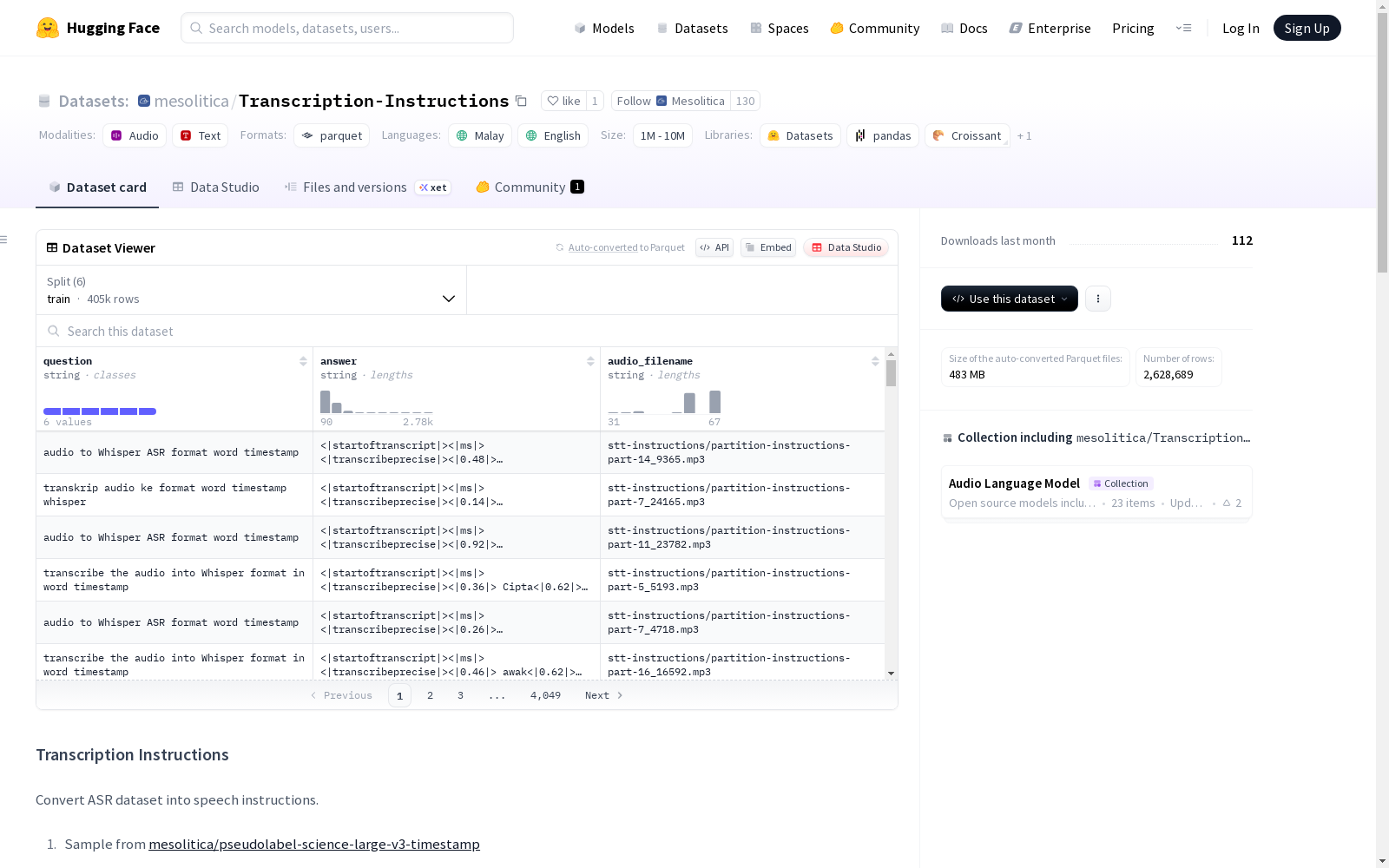Expand the Split train dropdown
Viewport: 1389px width, 868px height.
click(252, 290)
